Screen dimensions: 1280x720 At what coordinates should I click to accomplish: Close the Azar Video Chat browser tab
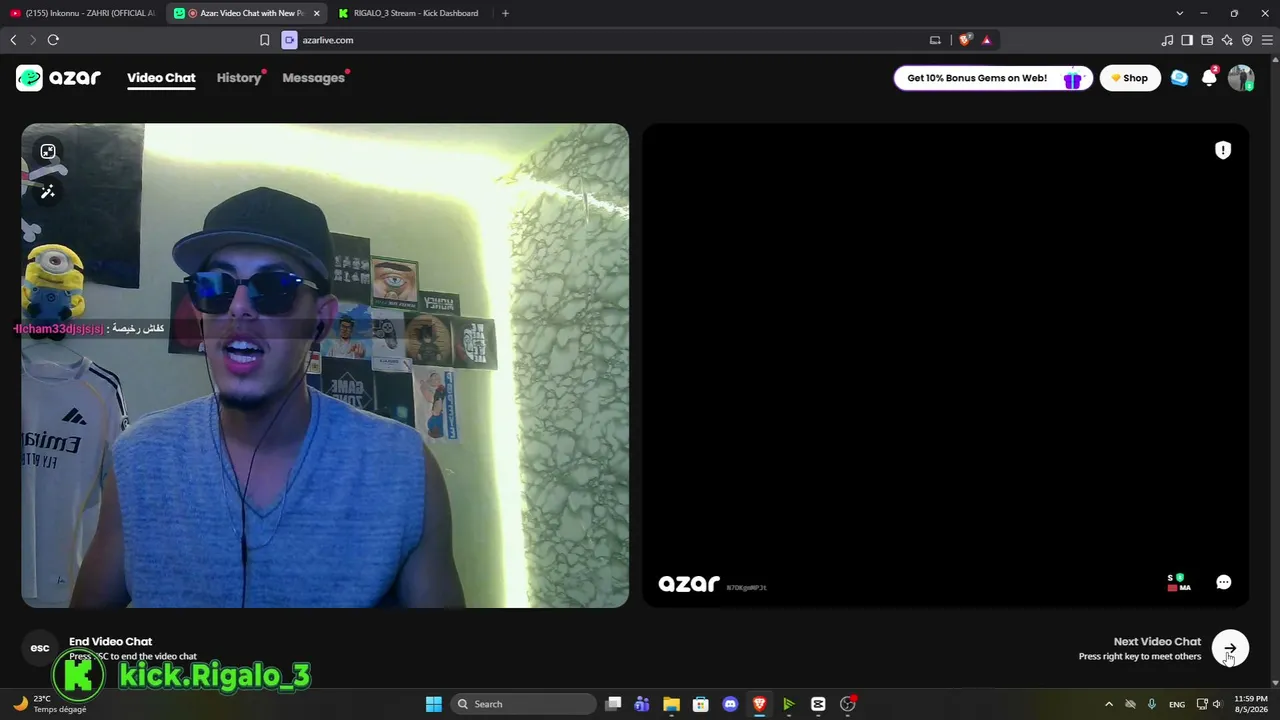point(316,13)
